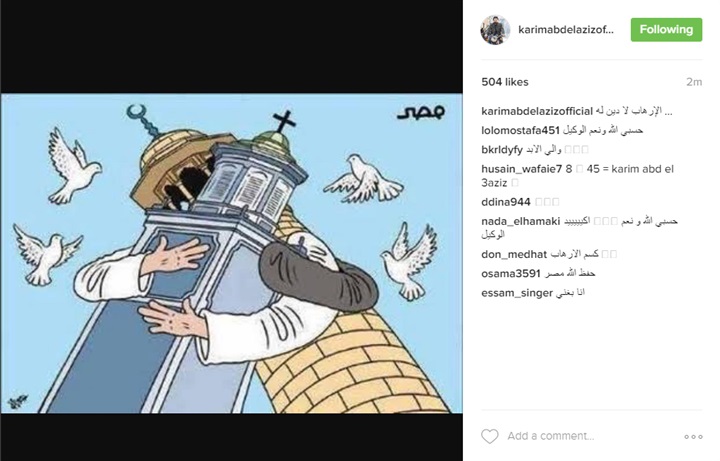720x461 pixels.
Task: Click karimabdelazizofficial in the caption
Action: (537, 111)
